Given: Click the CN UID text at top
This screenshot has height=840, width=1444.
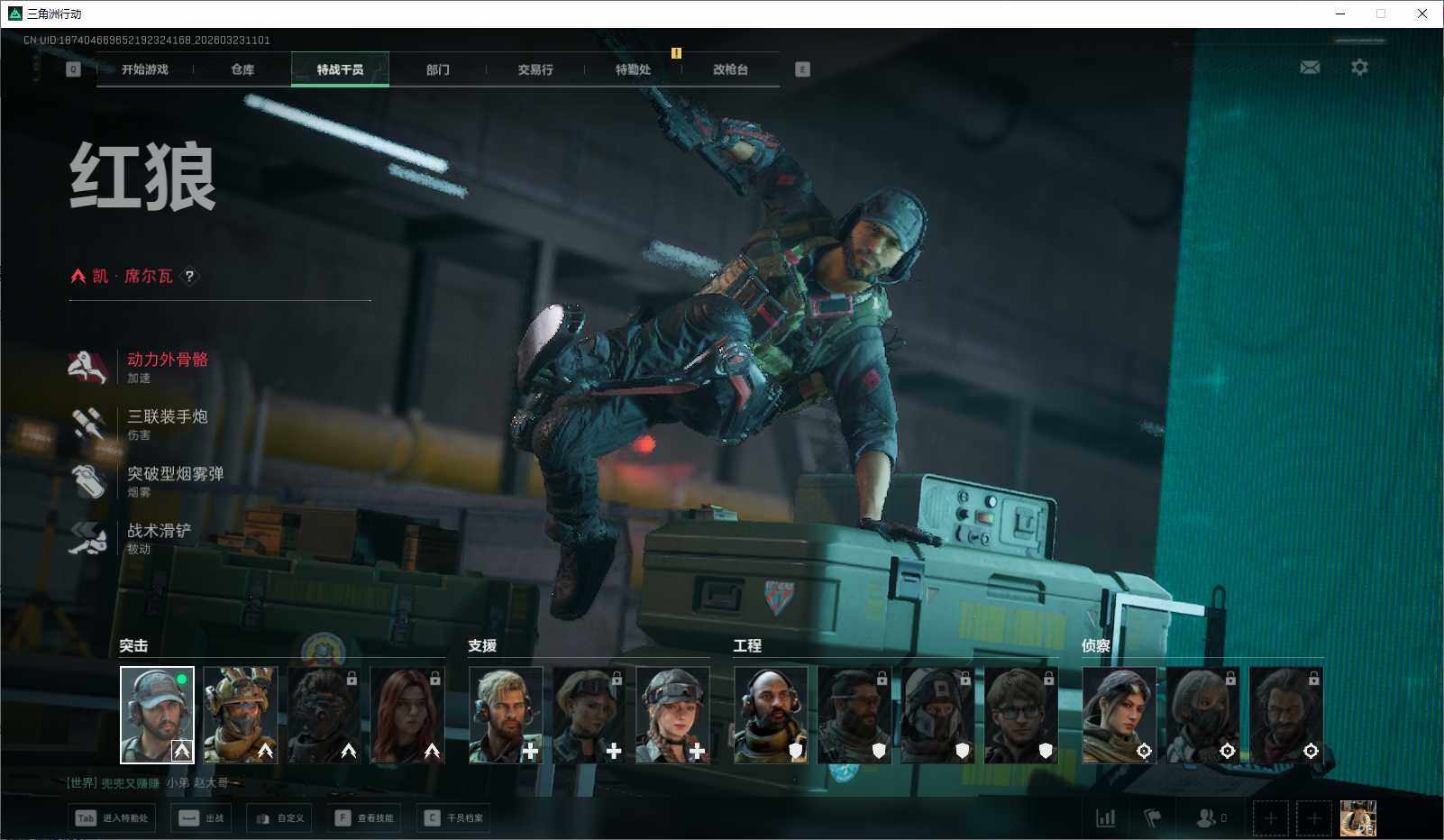Looking at the screenshot, I should coord(147,40).
